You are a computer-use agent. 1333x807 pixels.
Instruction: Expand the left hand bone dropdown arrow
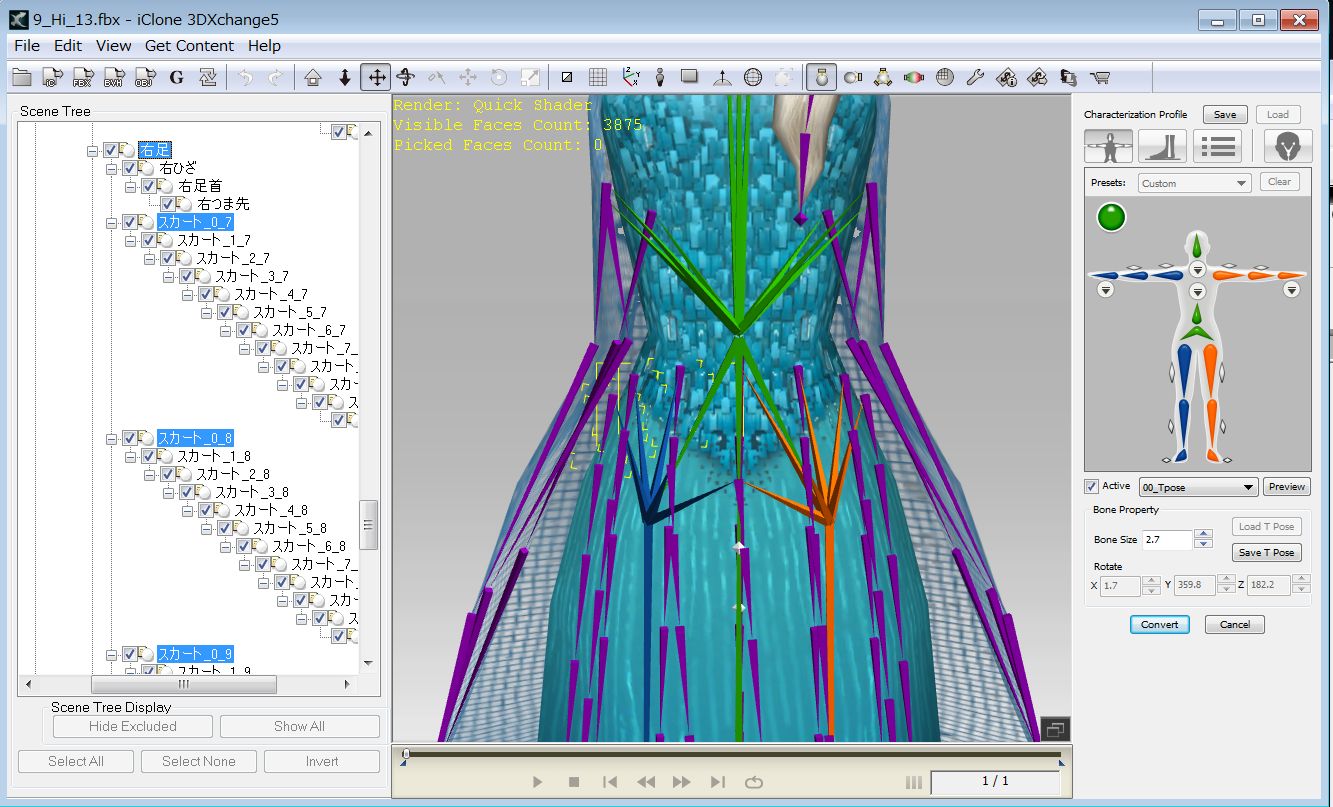tap(1292, 290)
